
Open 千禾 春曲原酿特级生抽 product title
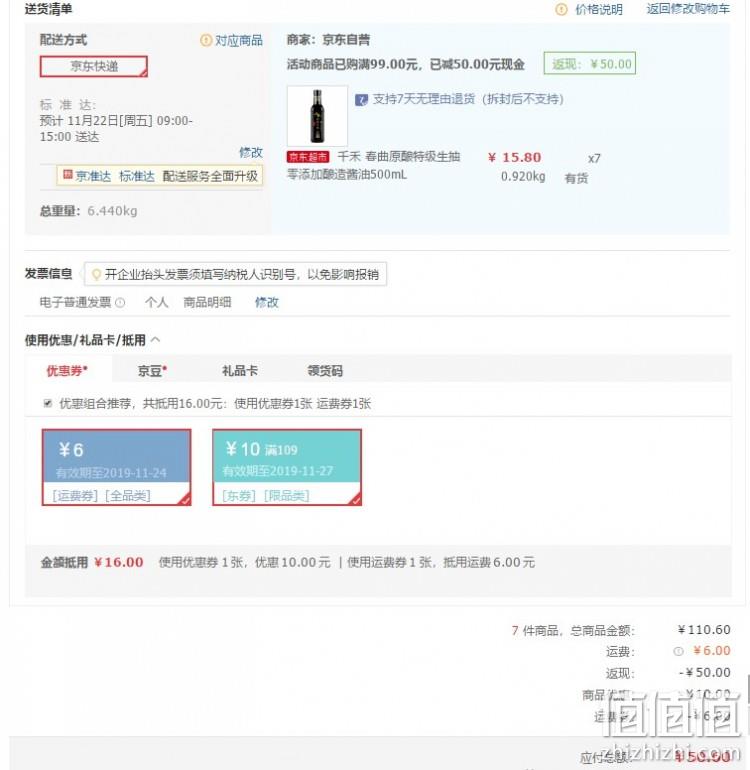373,165
